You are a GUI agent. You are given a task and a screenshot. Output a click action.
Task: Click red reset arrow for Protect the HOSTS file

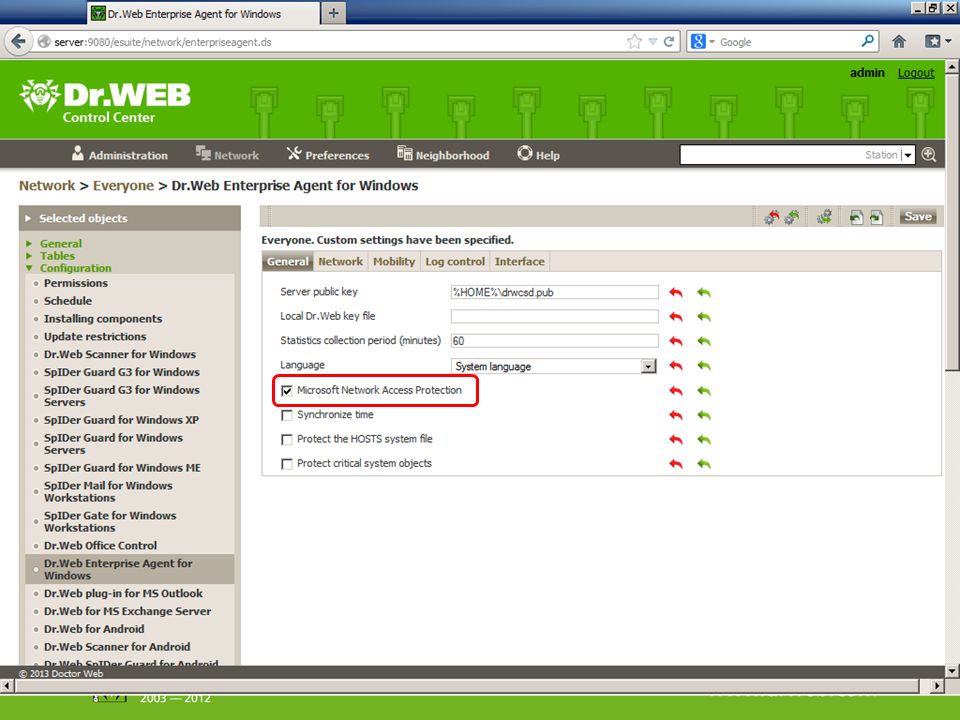[x=676, y=440]
